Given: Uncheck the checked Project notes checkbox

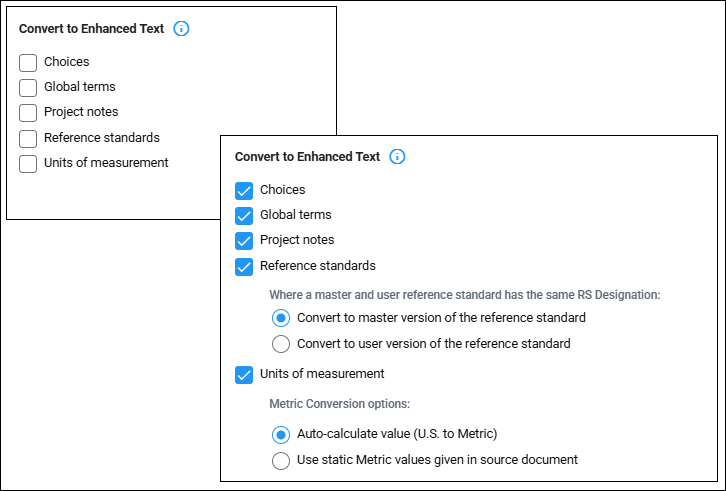Looking at the screenshot, I should pos(244,240).
